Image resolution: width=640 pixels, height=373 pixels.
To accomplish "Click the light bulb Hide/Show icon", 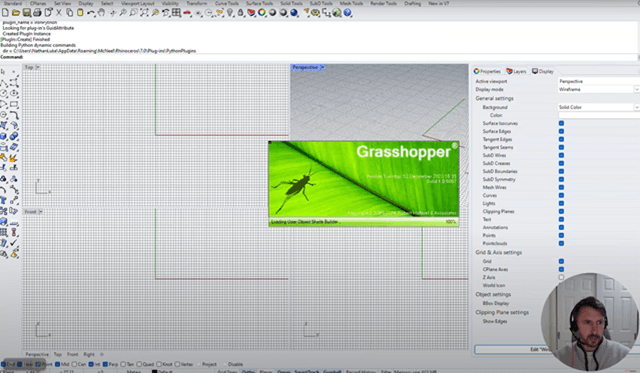I will (x=230, y=13).
